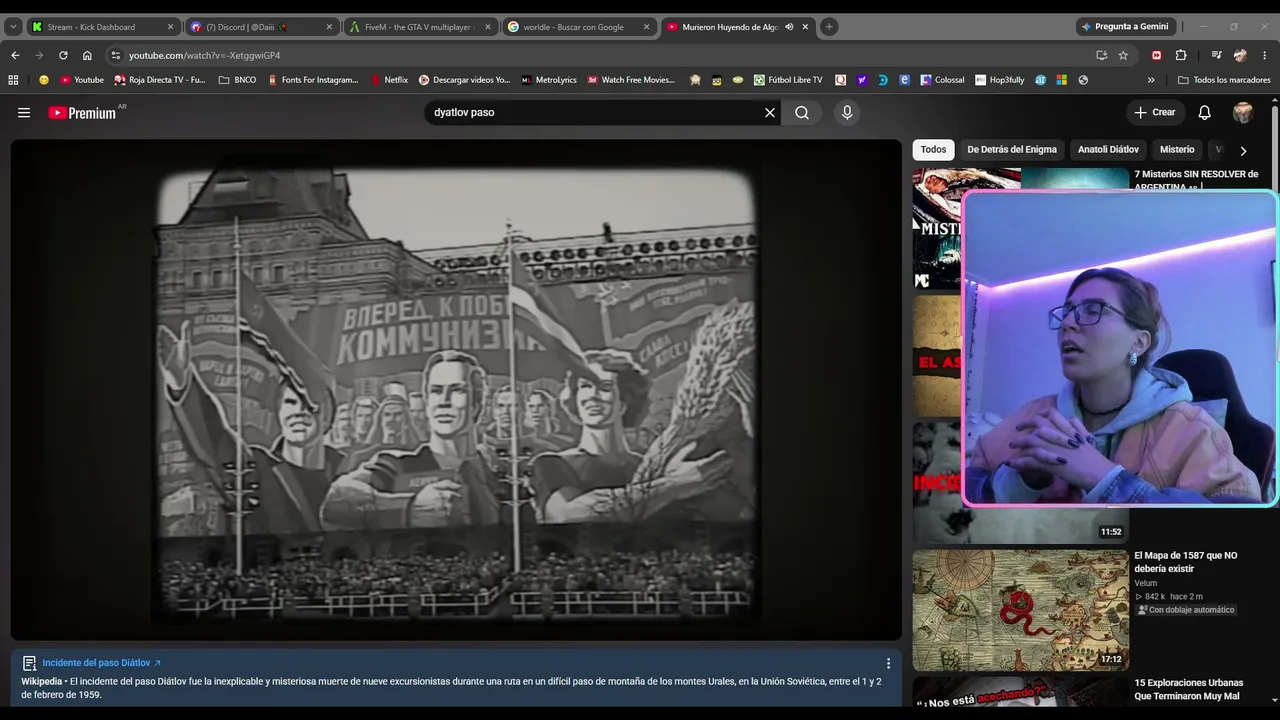Open the tab search dropdown arrow
The width and height of the screenshot is (1280, 720).
pos(13,27)
